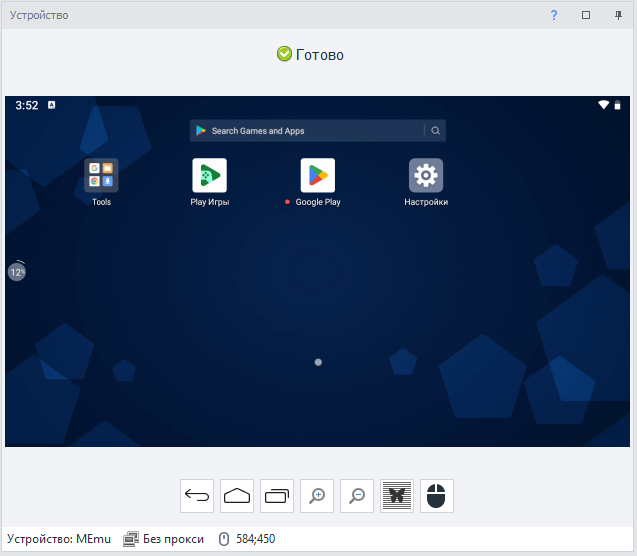Click the home screen page indicator dot
The width and height of the screenshot is (637, 556).
pyautogui.click(x=318, y=362)
